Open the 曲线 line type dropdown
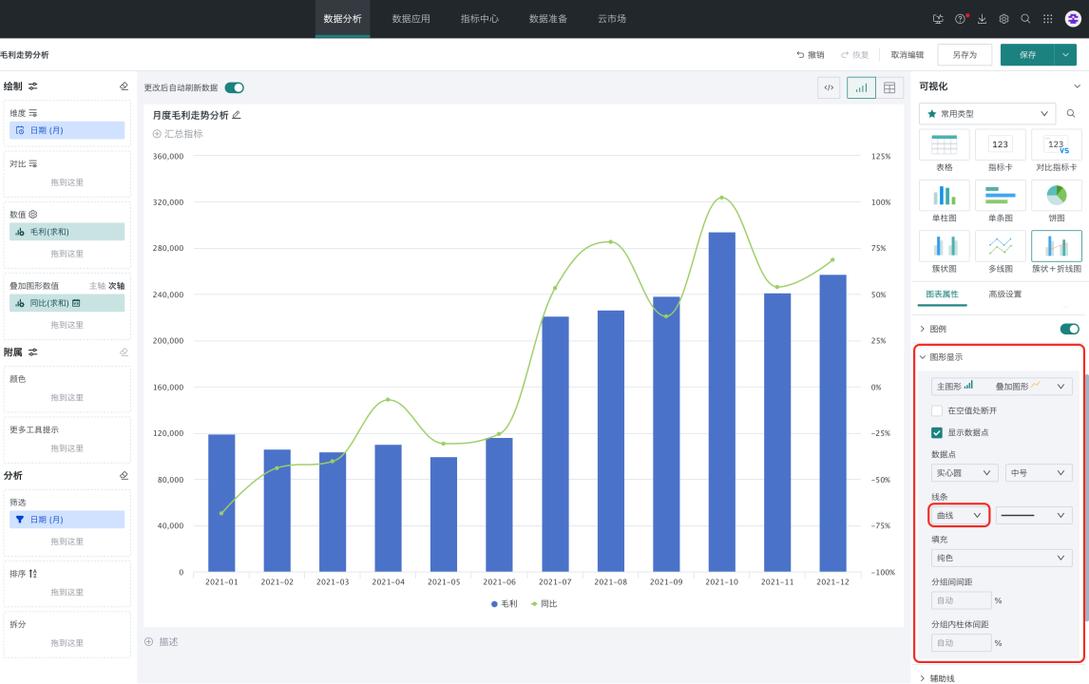The width and height of the screenshot is (1089, 684). 959,515
